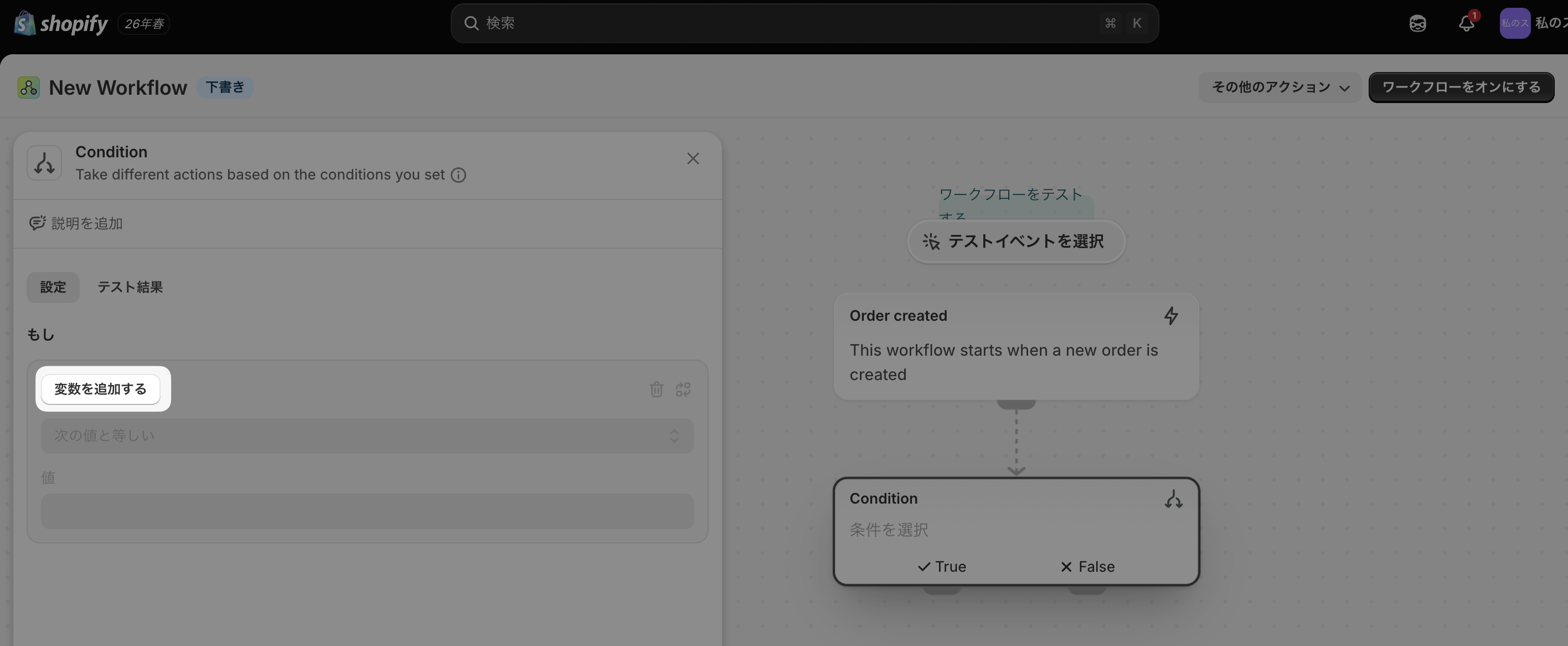The height and width of the screenshot is (646, 1568).
Task: Open the Sidekick assistant icon
Action: click(1417, 24)
